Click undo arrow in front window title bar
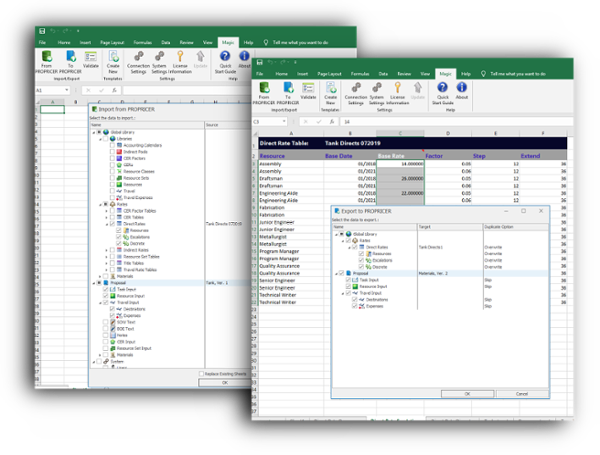 [271, 62]
